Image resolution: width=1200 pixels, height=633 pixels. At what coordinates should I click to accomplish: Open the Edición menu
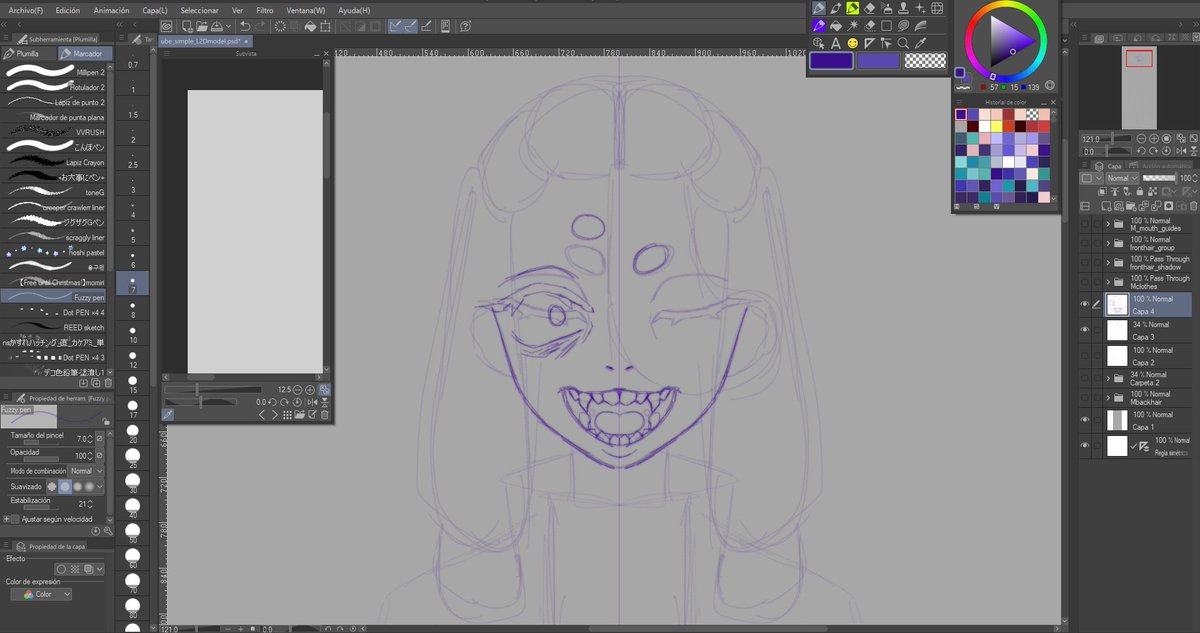tap(68, 9)
